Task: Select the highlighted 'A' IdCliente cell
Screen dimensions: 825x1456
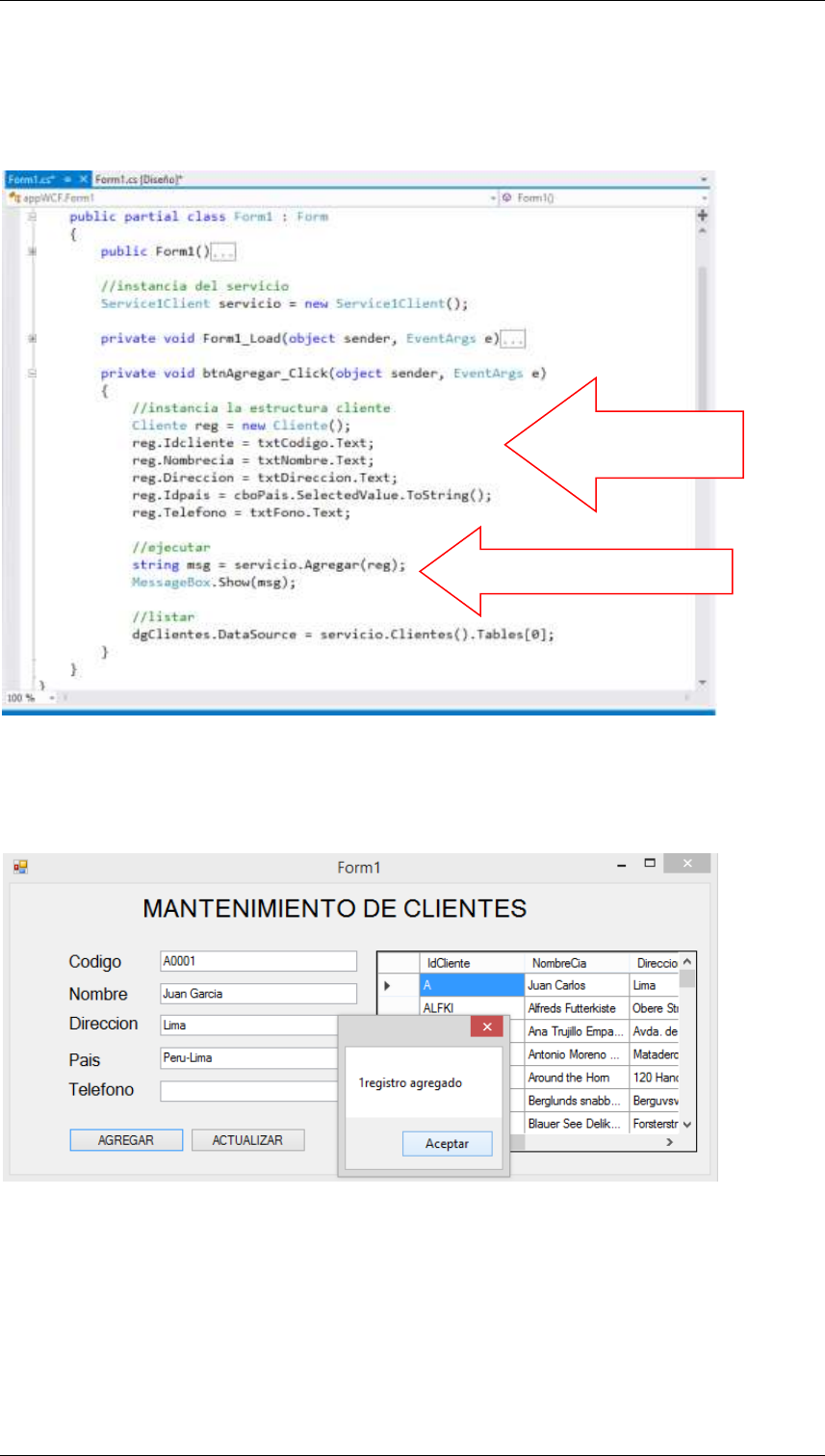Action: point(472,985)
